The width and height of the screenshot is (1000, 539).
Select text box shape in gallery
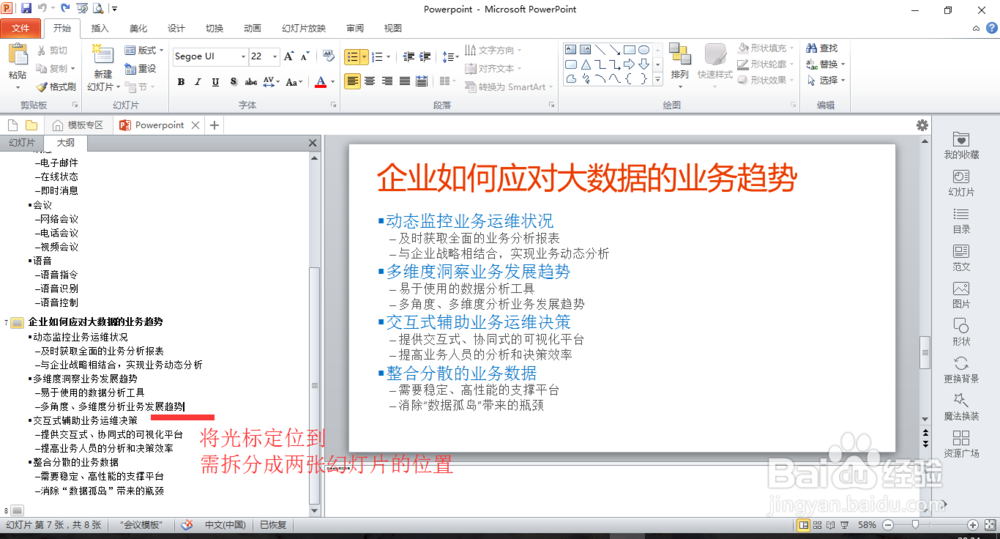(571, 49)
